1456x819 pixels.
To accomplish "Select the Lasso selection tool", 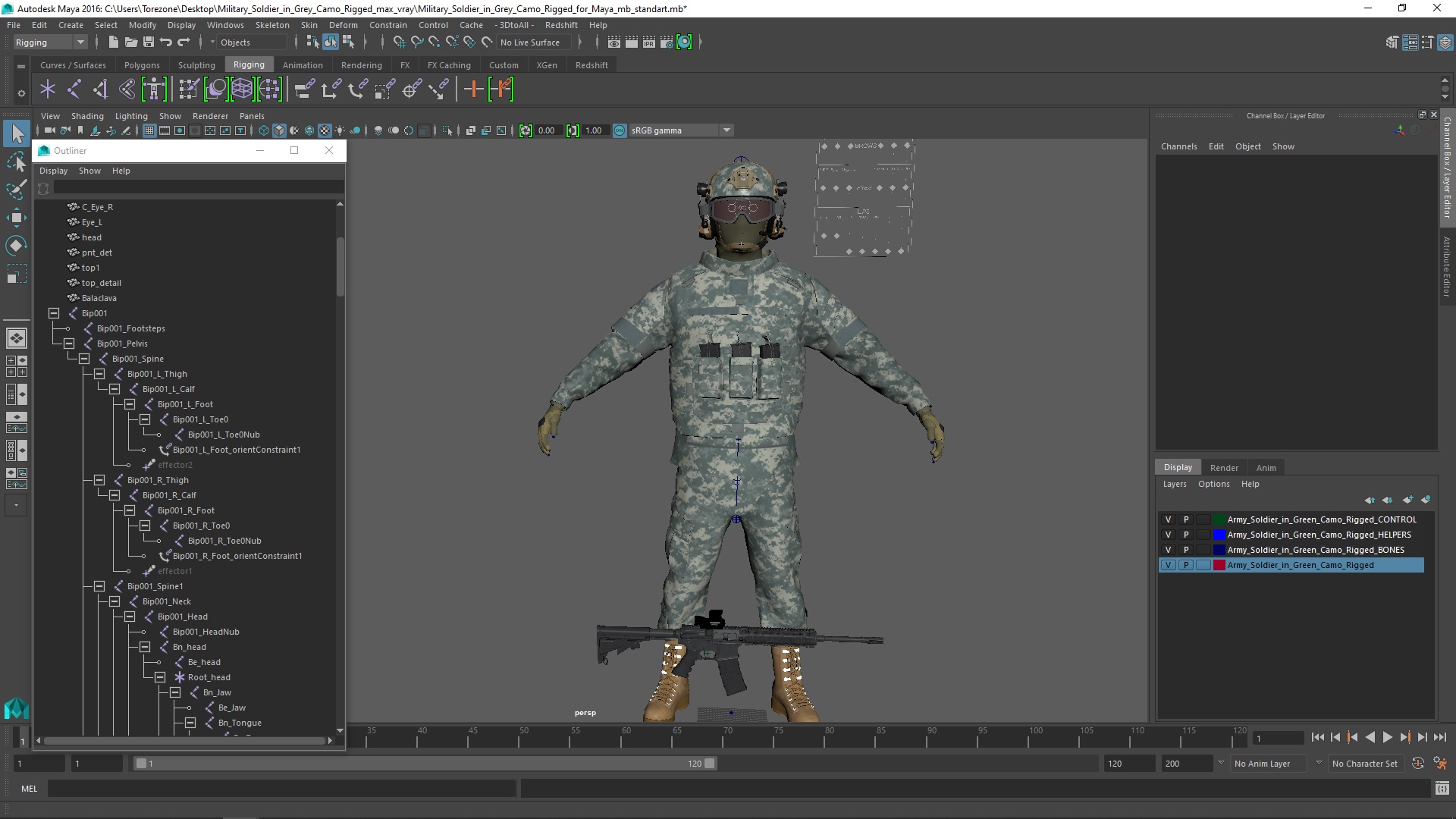I will click(16, 162).
